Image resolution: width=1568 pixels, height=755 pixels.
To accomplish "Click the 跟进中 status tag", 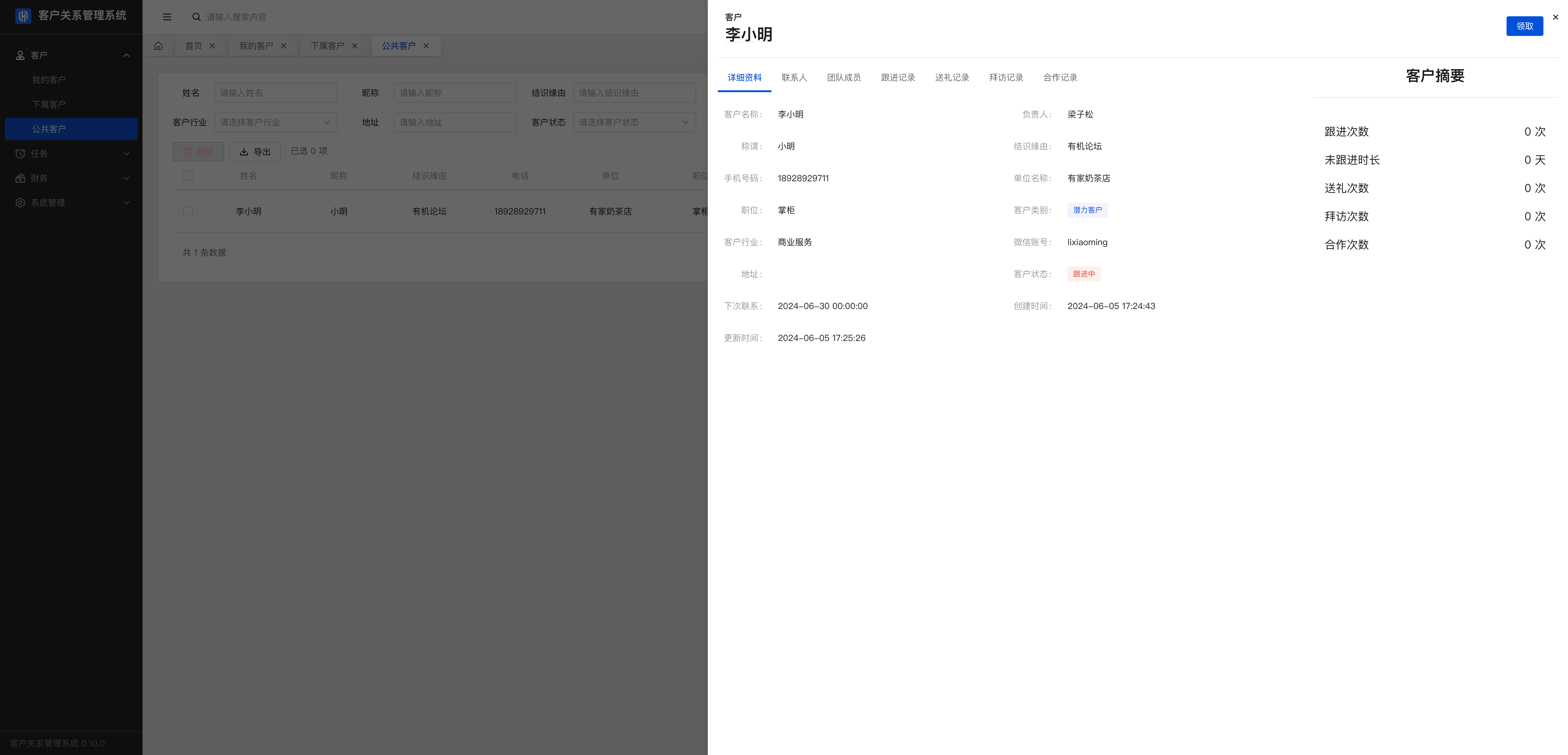I will point(1084,274).
